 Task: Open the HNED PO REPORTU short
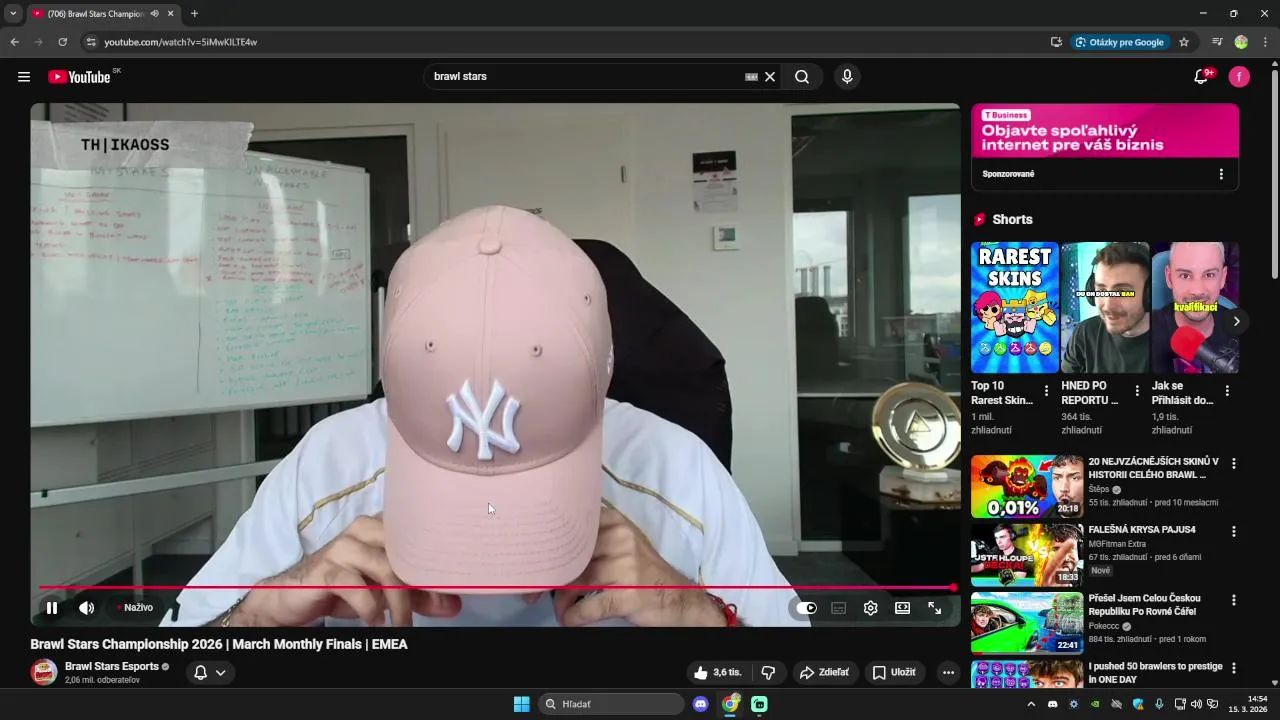pyautogui.click(x=1105, y=308)
